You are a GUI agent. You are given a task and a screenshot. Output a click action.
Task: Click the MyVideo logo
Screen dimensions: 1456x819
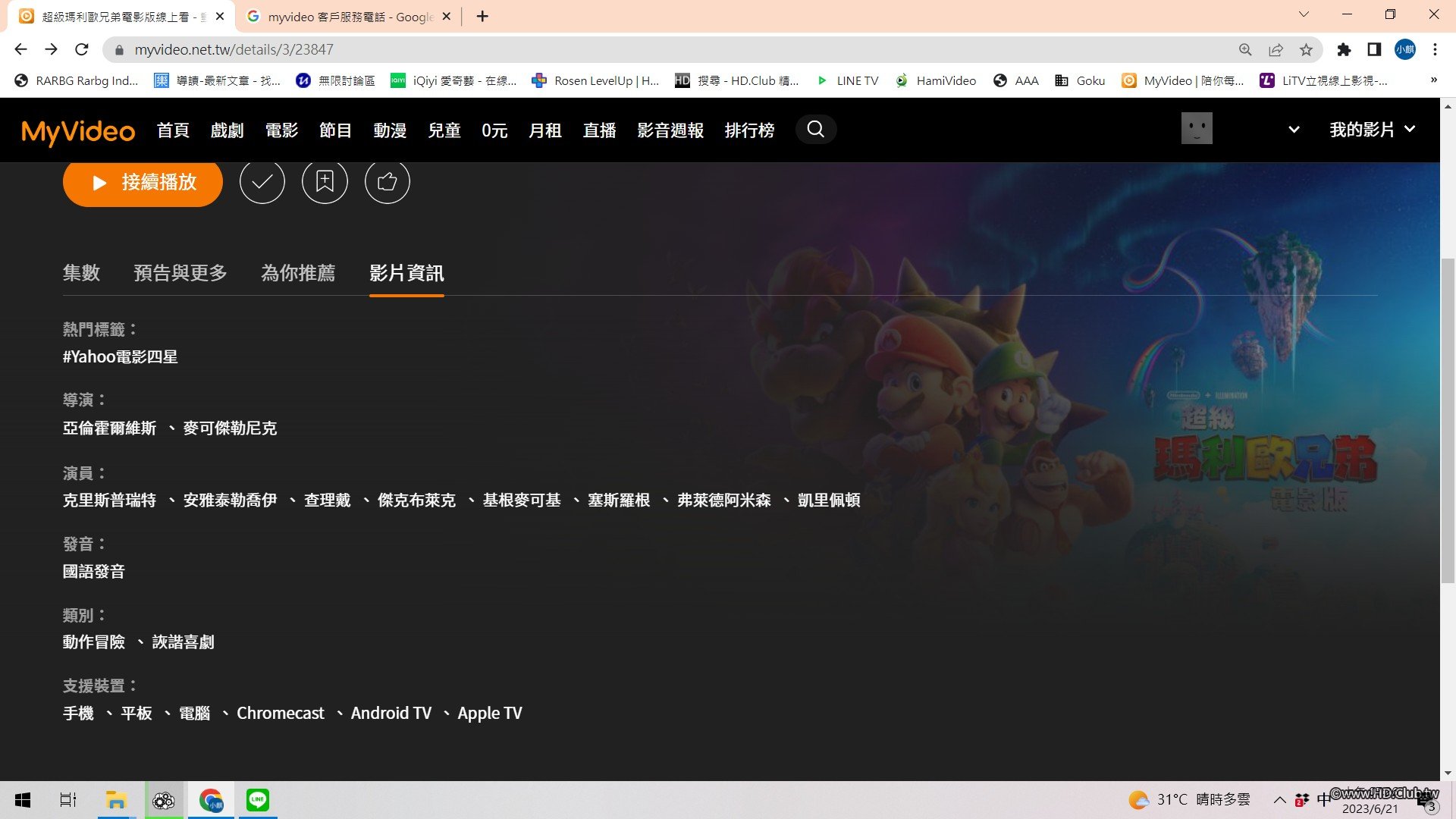78,131
